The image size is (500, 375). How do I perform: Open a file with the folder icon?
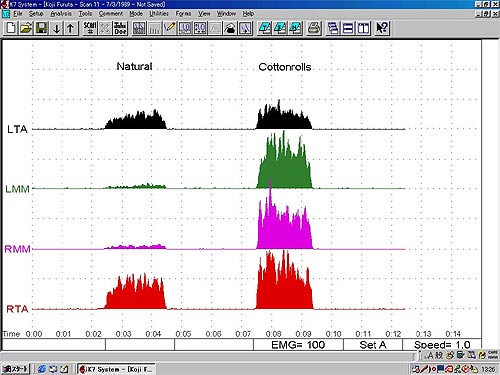[26, 28]
